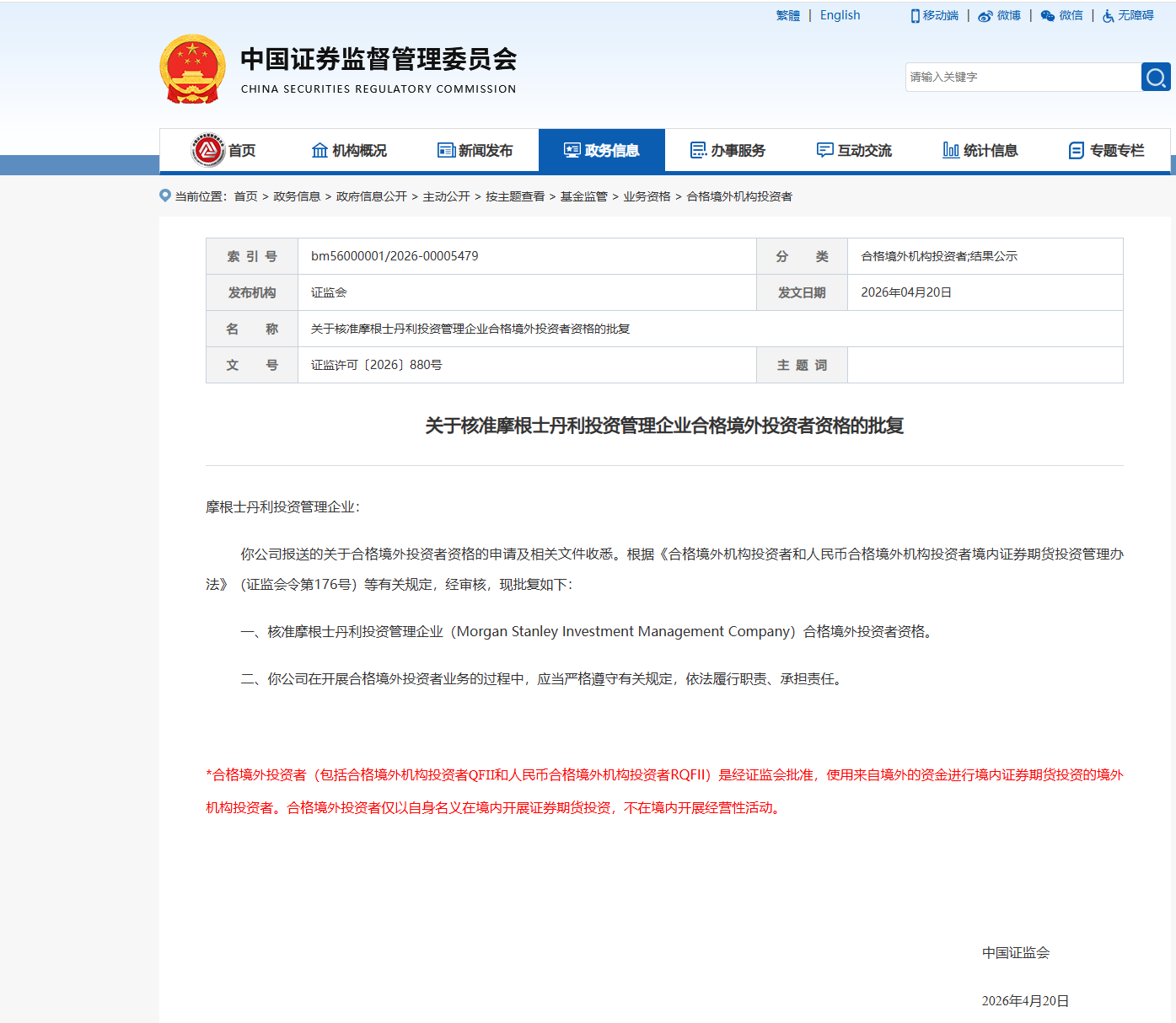The height and width of the screenshot is (1023, 1176).
Task: Click the location pin icon before 当前位置
Action: 165,195
